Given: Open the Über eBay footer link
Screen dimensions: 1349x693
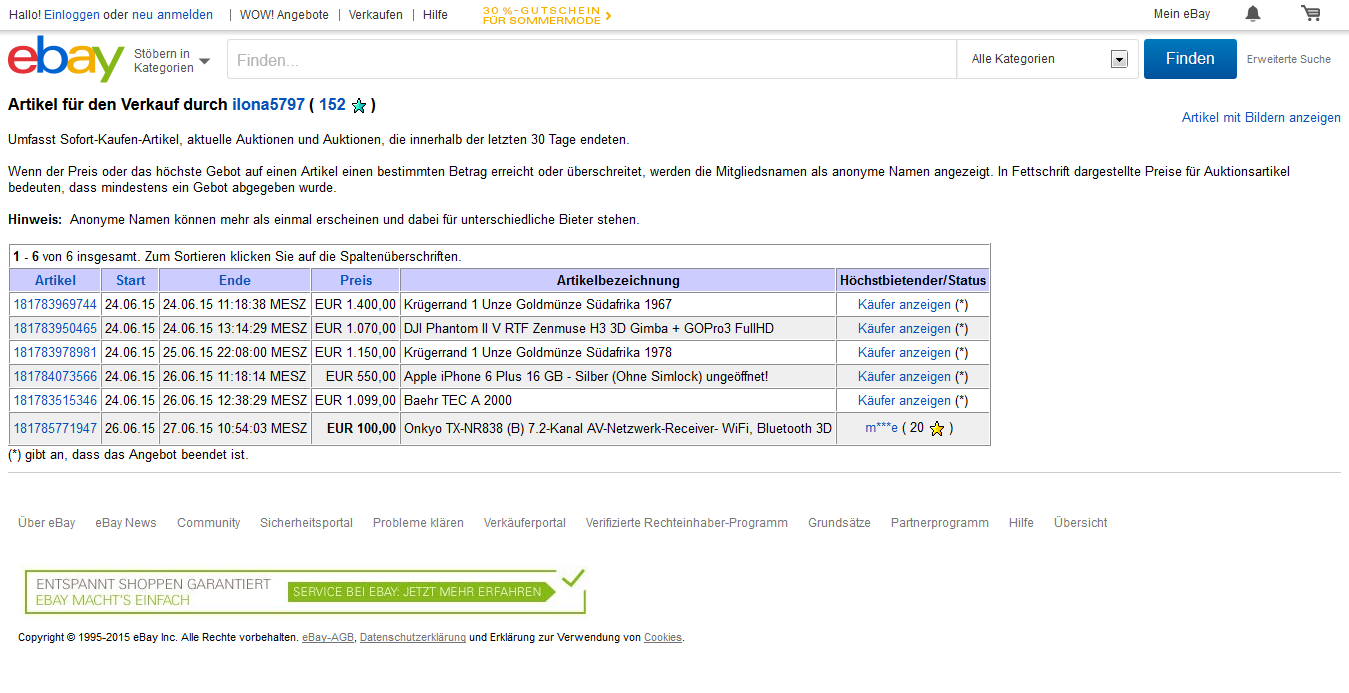Looking at the screenshot, I should (x=47, y=523).
